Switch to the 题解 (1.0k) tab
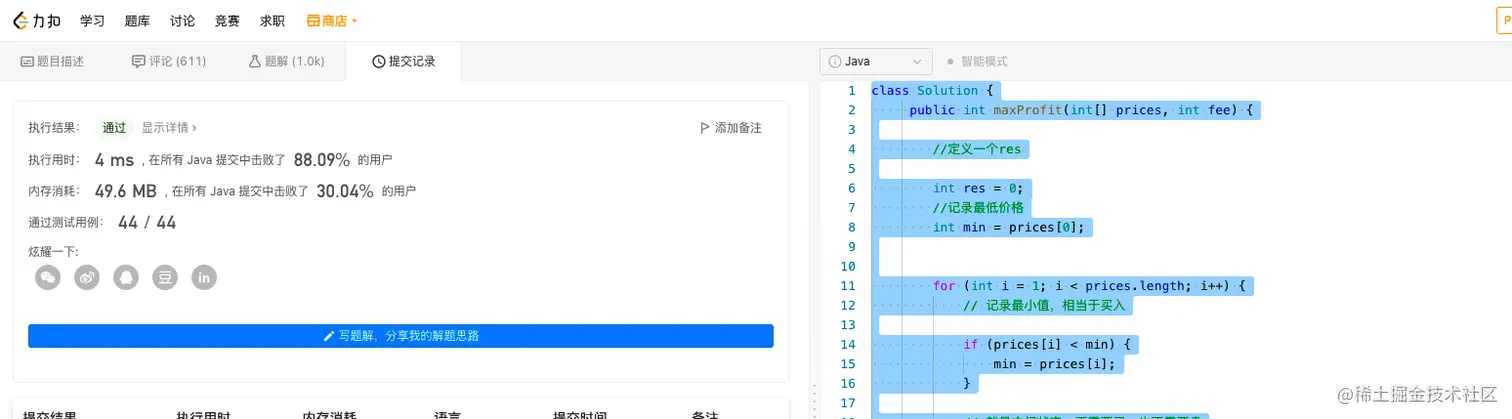The width and height of the screenshot is (1512, 419). click(286, 61)
